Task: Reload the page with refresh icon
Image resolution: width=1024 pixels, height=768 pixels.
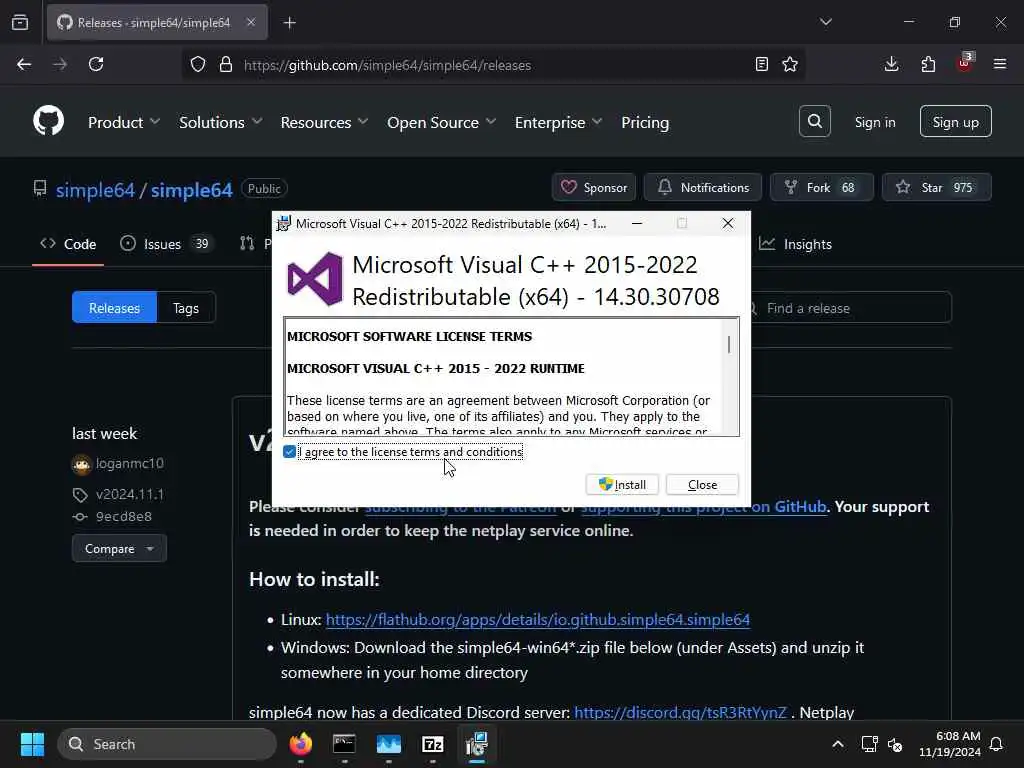Action: point(96,64)
